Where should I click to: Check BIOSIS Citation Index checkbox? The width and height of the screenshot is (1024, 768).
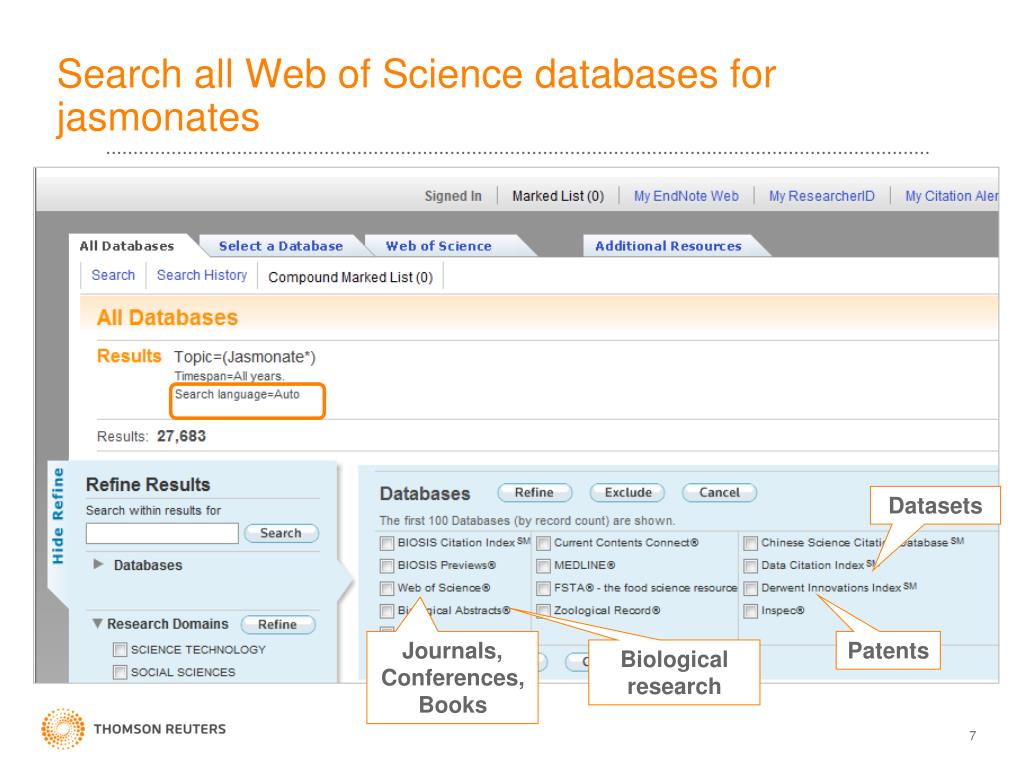(387, 543)
